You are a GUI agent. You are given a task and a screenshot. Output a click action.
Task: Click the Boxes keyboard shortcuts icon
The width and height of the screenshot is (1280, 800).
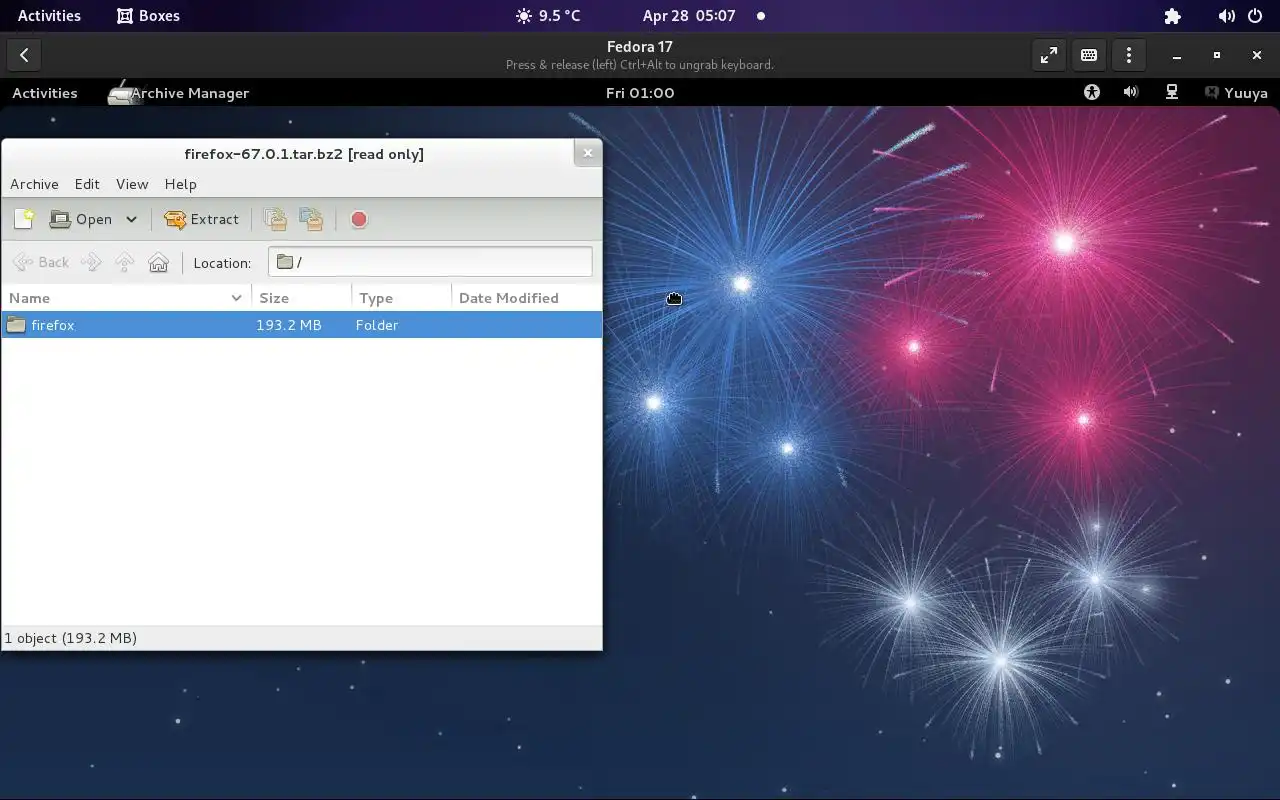click(x=1089, y=56)
